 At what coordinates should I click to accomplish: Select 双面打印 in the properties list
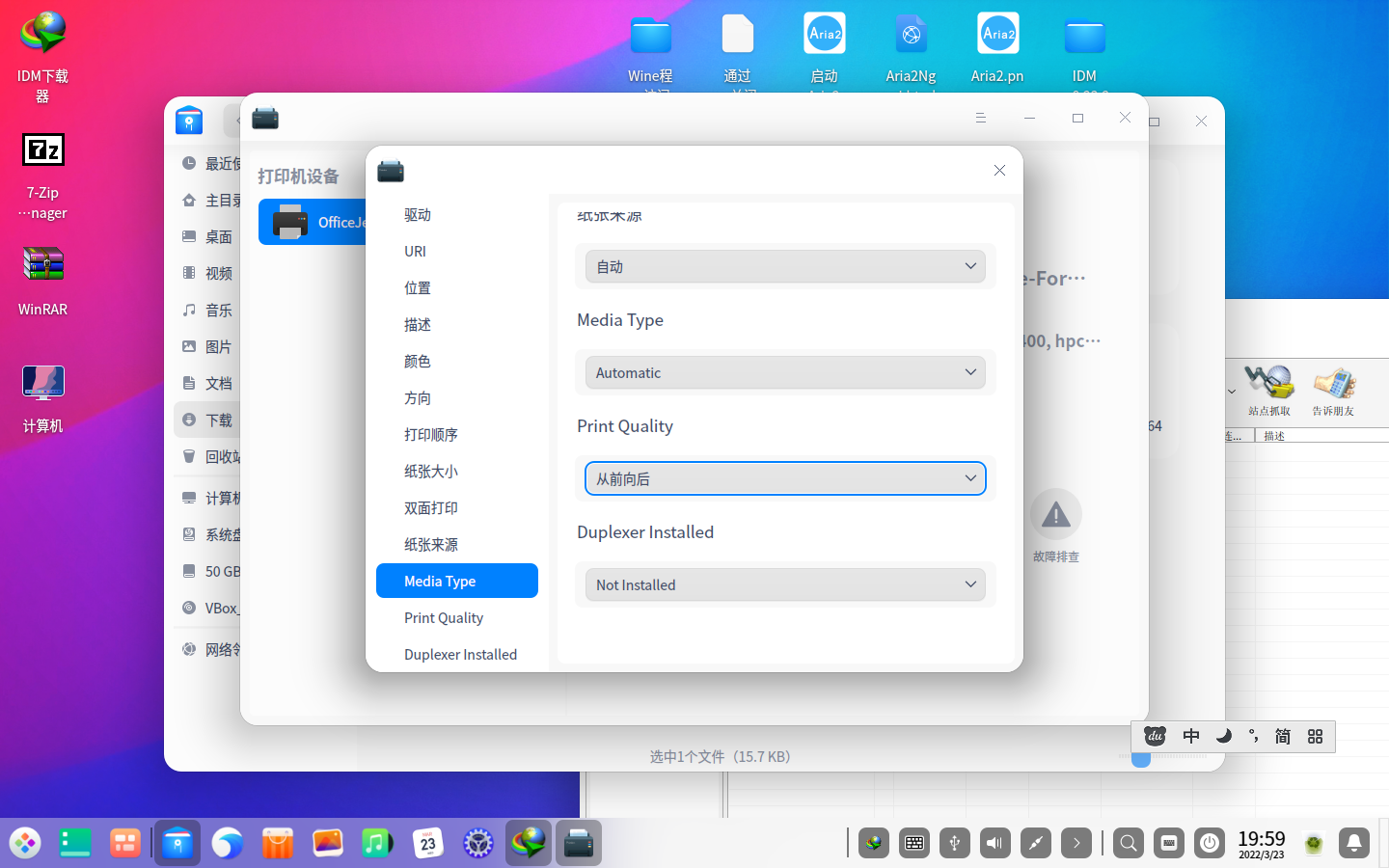(457, 508)
